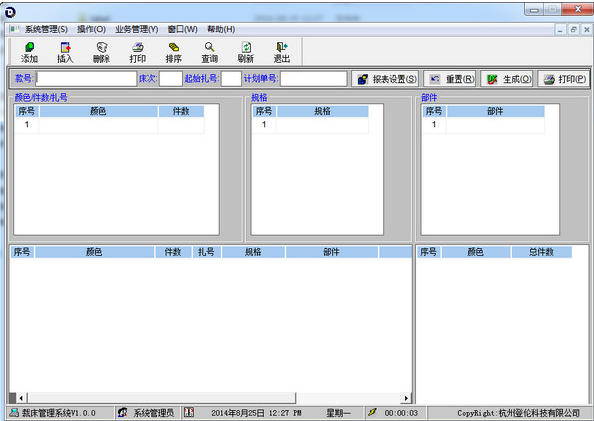
Task: Click the horizontal scrollbar right arrow
Action: (406, 398)
